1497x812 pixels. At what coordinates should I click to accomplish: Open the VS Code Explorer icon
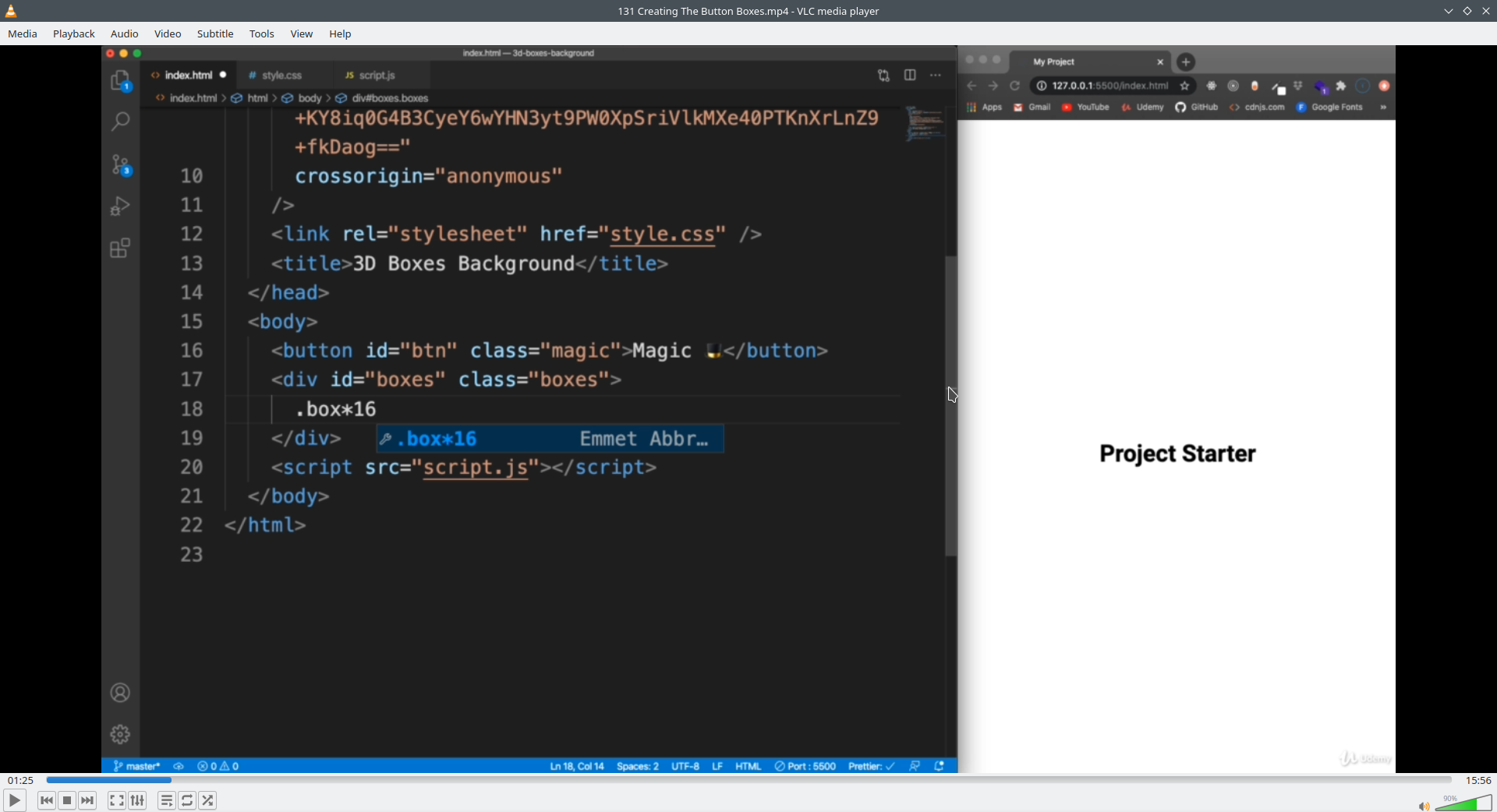click(120, 81)
